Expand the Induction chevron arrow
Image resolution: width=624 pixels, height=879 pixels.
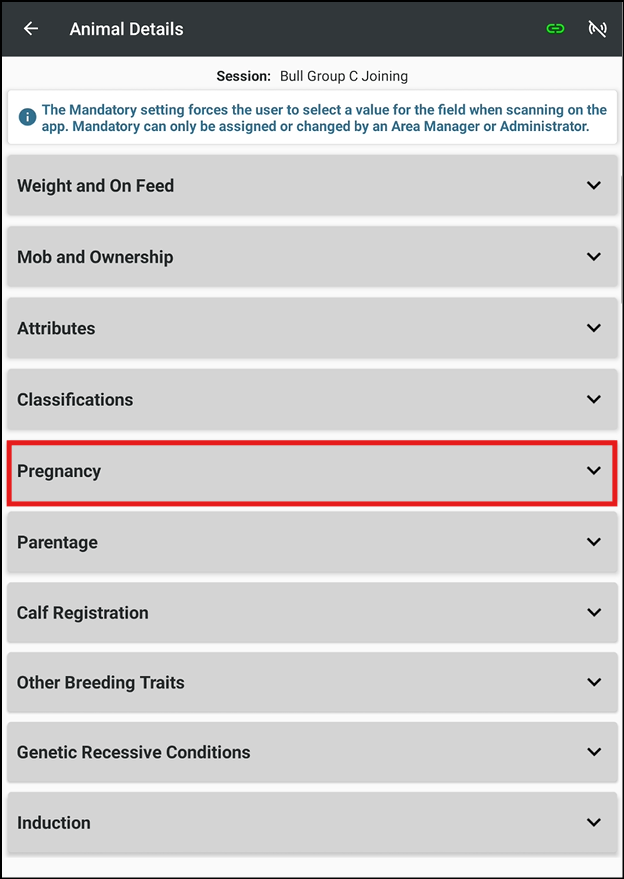[x=594, y=823]
